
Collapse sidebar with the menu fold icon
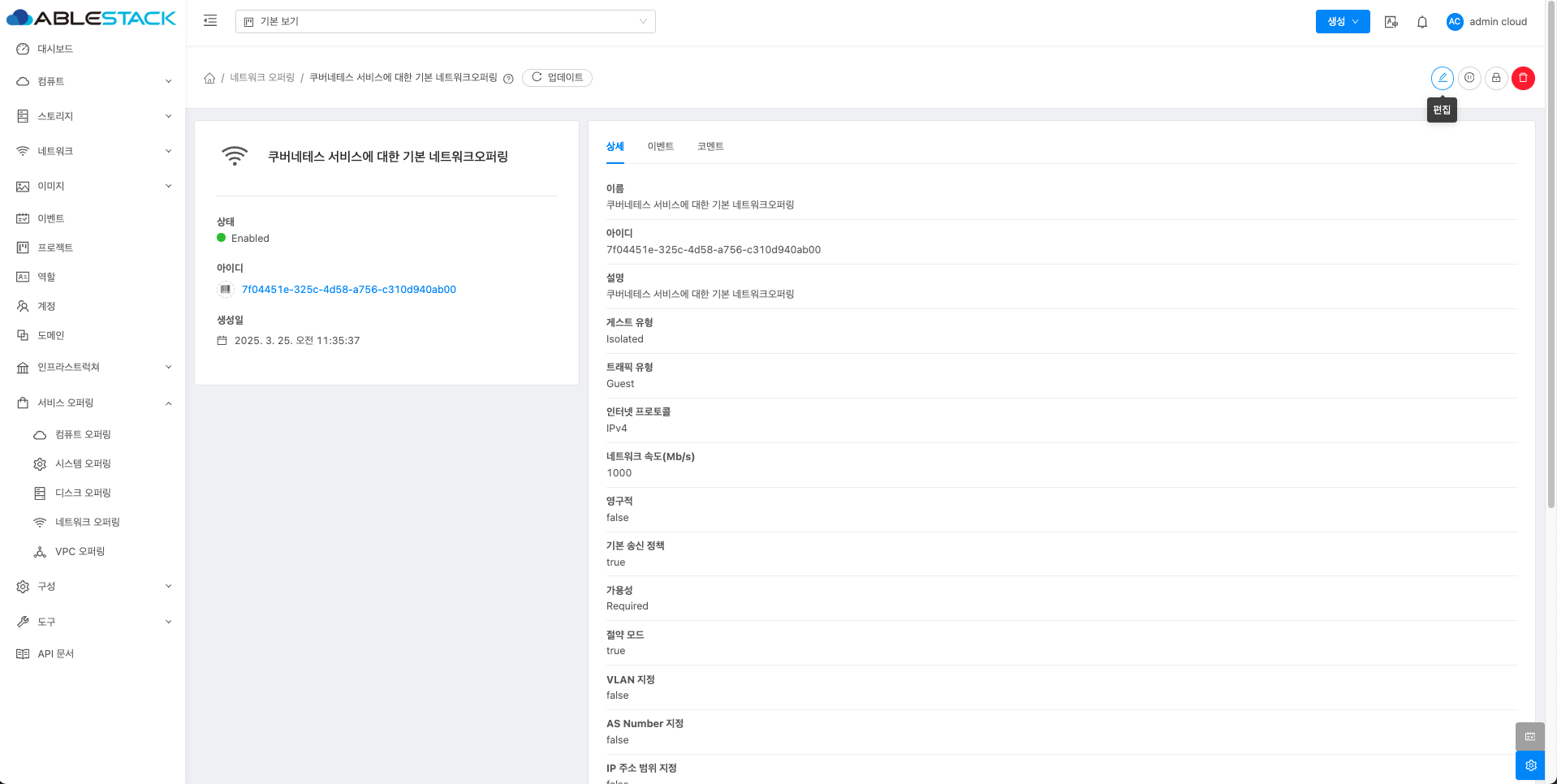pyautogui.click(x=210, y=21)
